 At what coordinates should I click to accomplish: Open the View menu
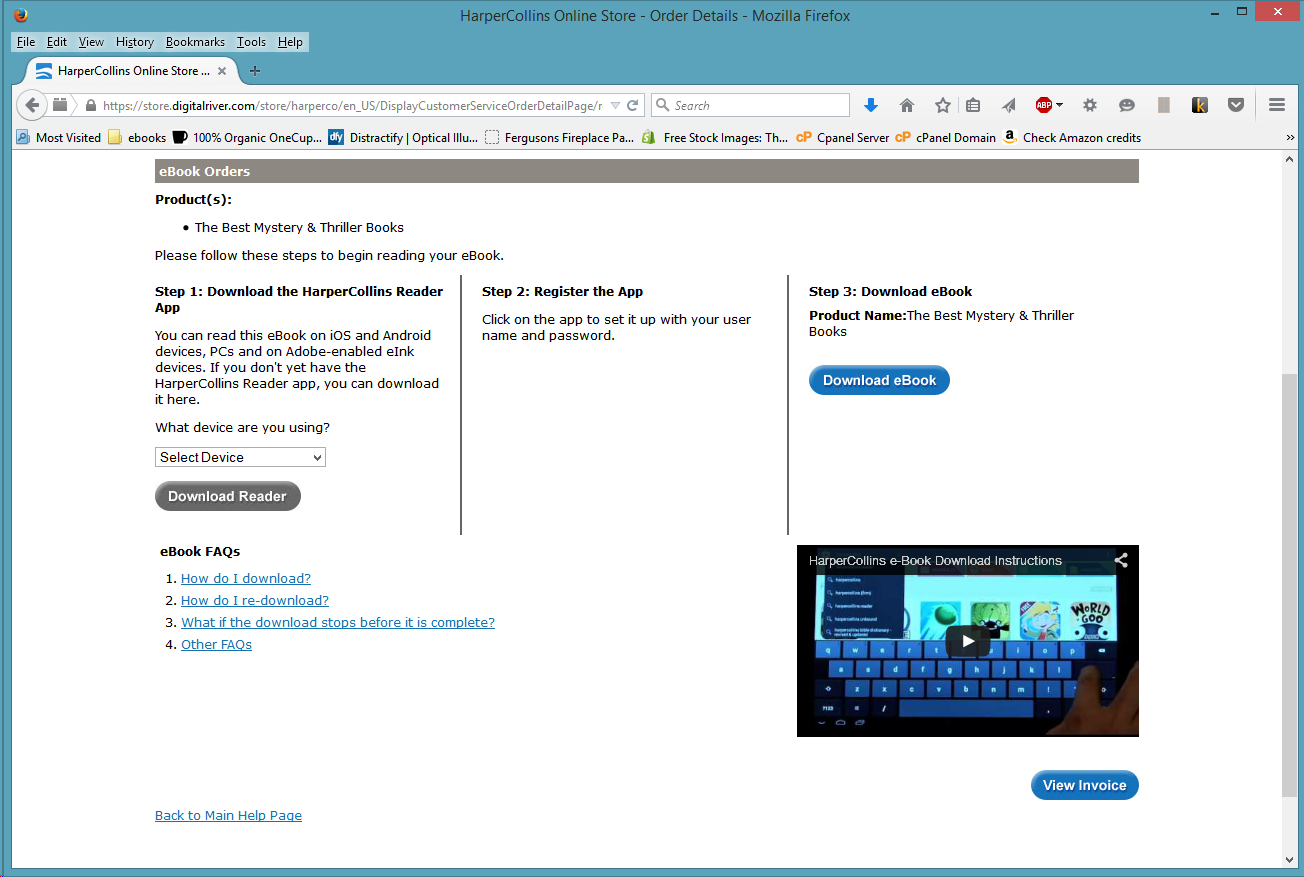point(91,42)
